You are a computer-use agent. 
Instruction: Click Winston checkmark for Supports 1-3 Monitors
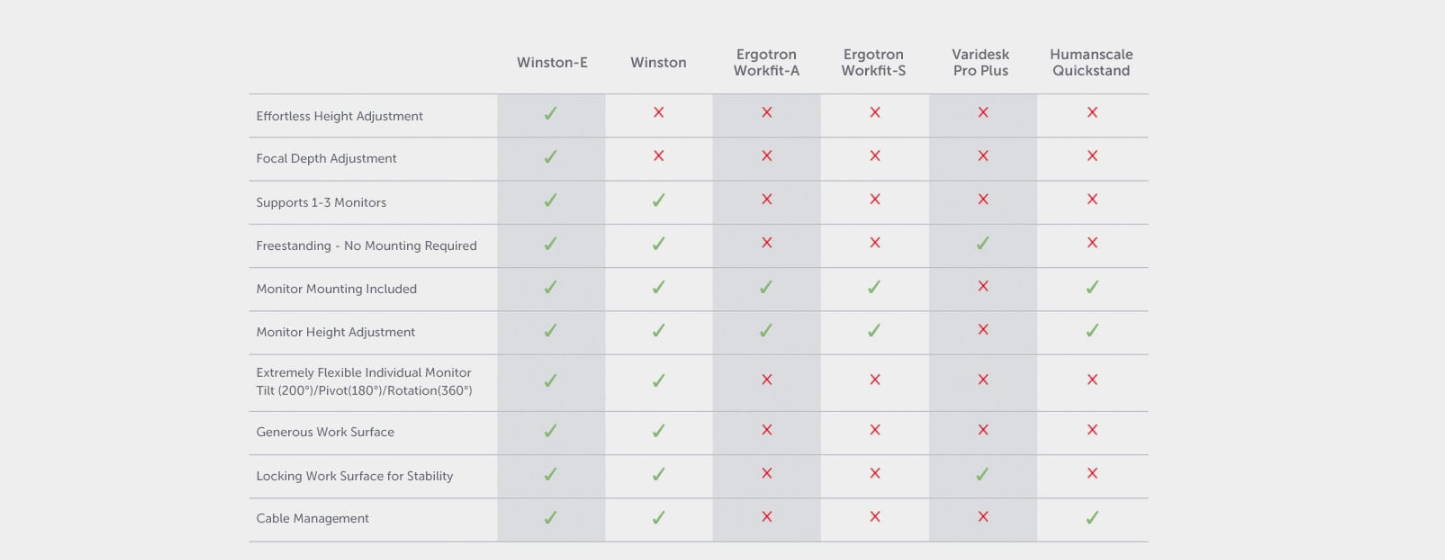click(658, 200)
